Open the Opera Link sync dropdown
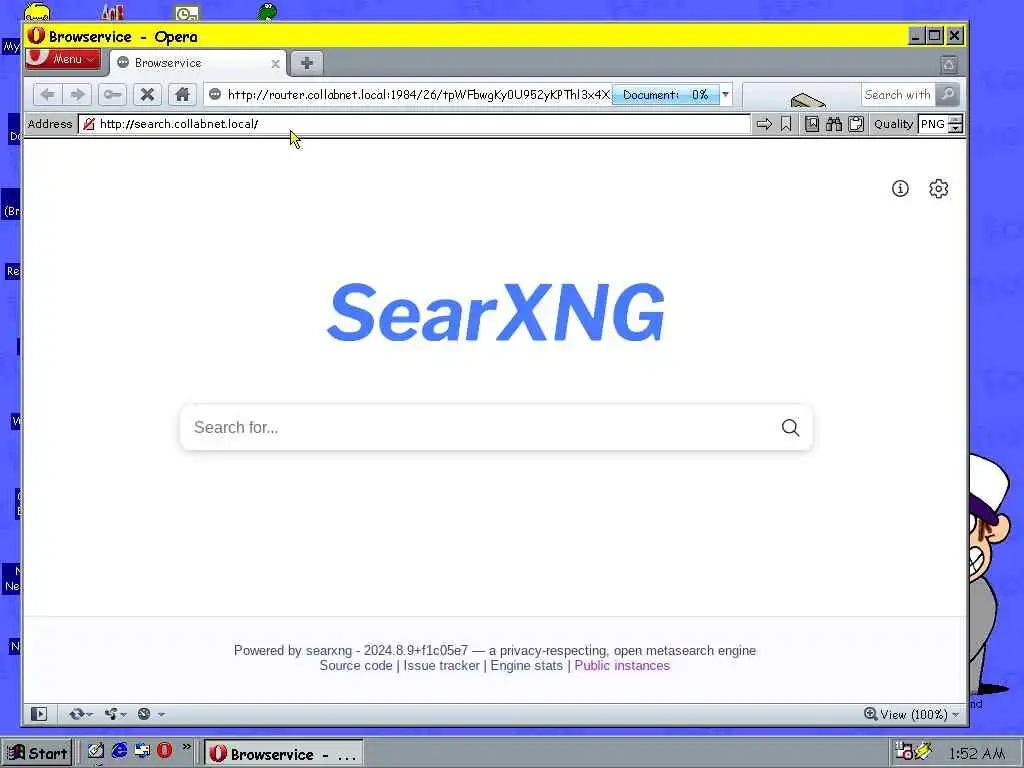 pyautogui.click(x=80, y=714)
